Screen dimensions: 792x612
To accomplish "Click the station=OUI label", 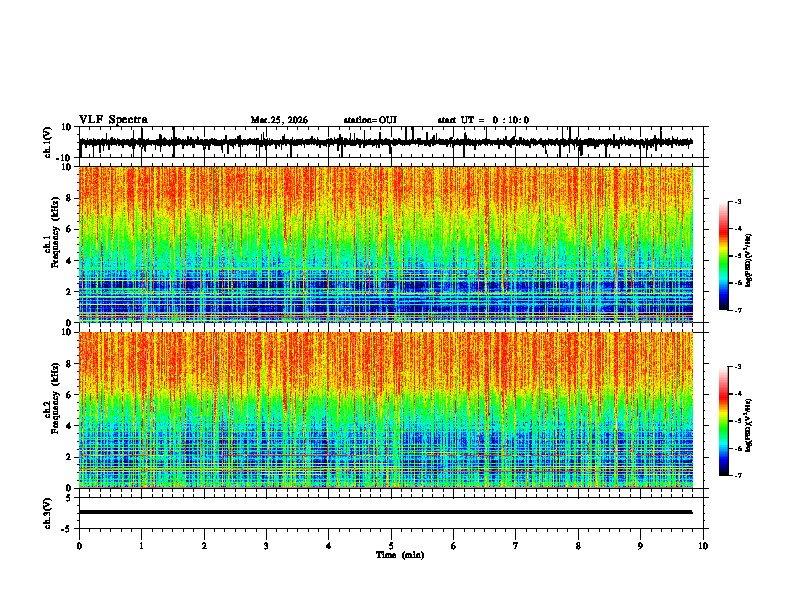I will pos(370,120).
